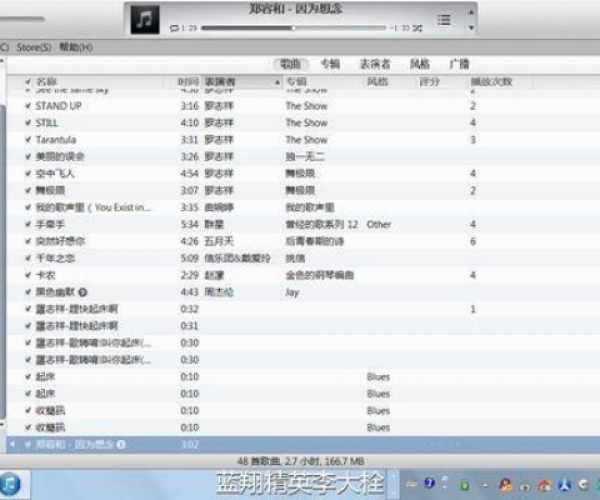This screenshot has width=600, height=500.
Task: Click the album artwork music note thumbnail
Action: [145, 19]
